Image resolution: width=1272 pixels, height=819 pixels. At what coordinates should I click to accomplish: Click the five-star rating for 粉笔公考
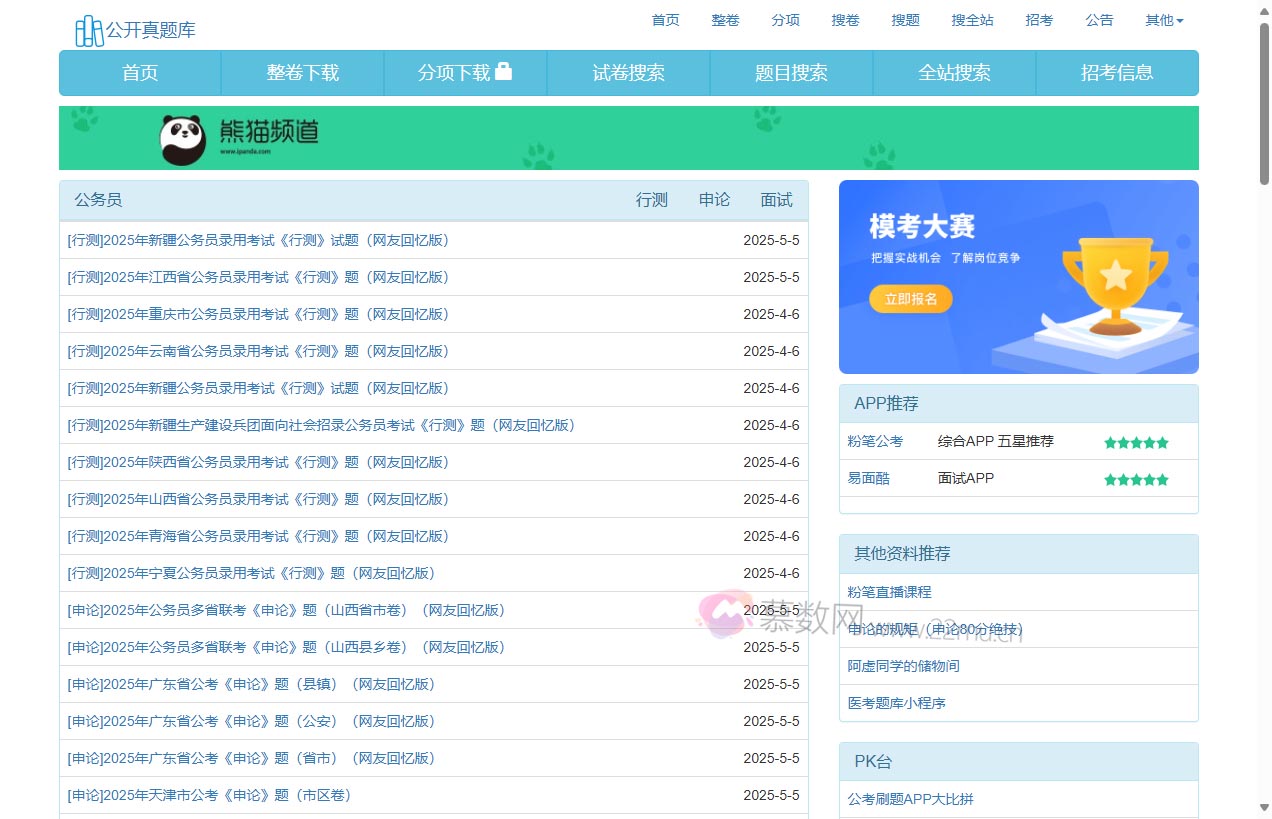pos(1136,443)
